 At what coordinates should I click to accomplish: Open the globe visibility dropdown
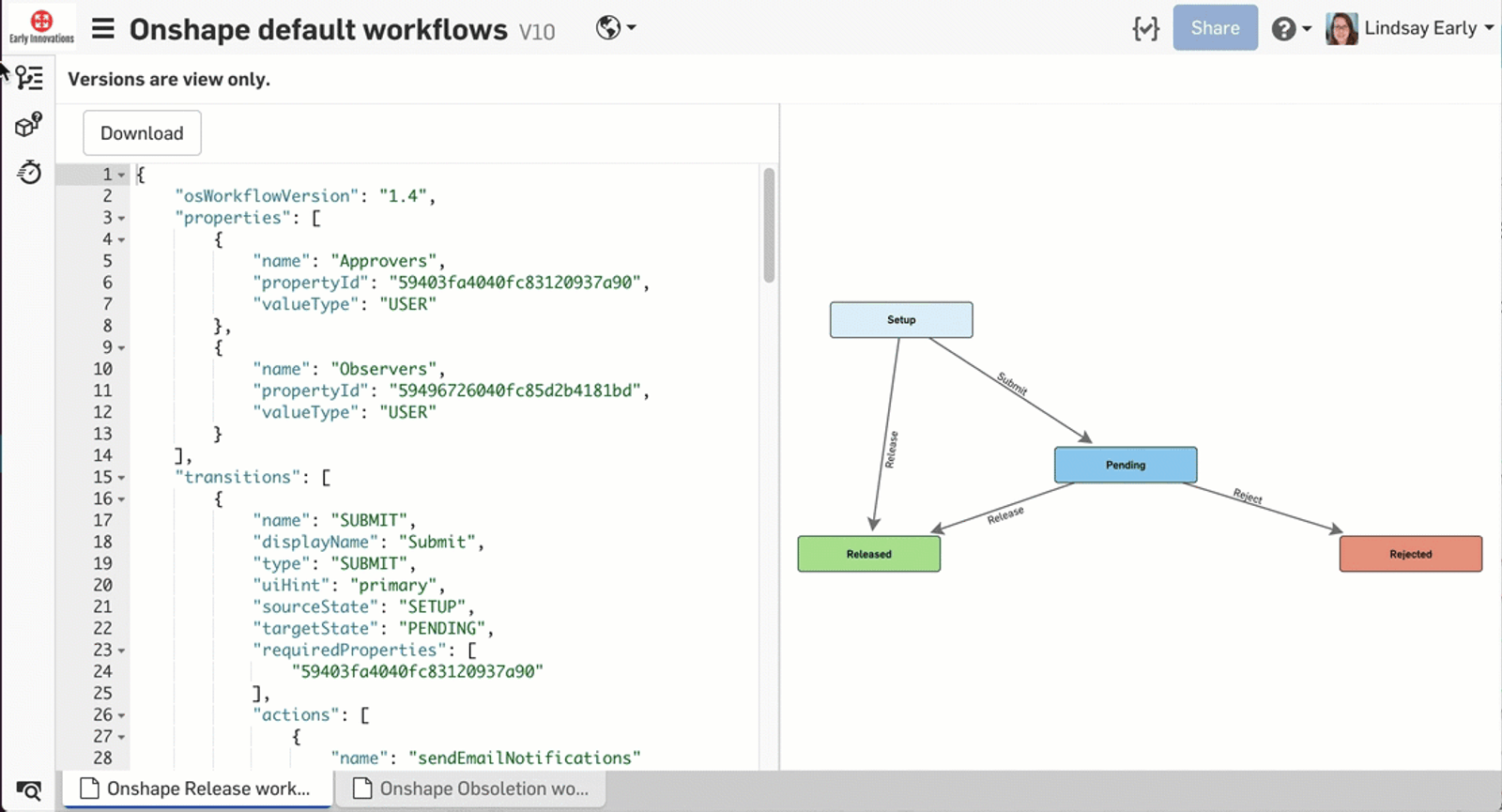click(616, 28)
